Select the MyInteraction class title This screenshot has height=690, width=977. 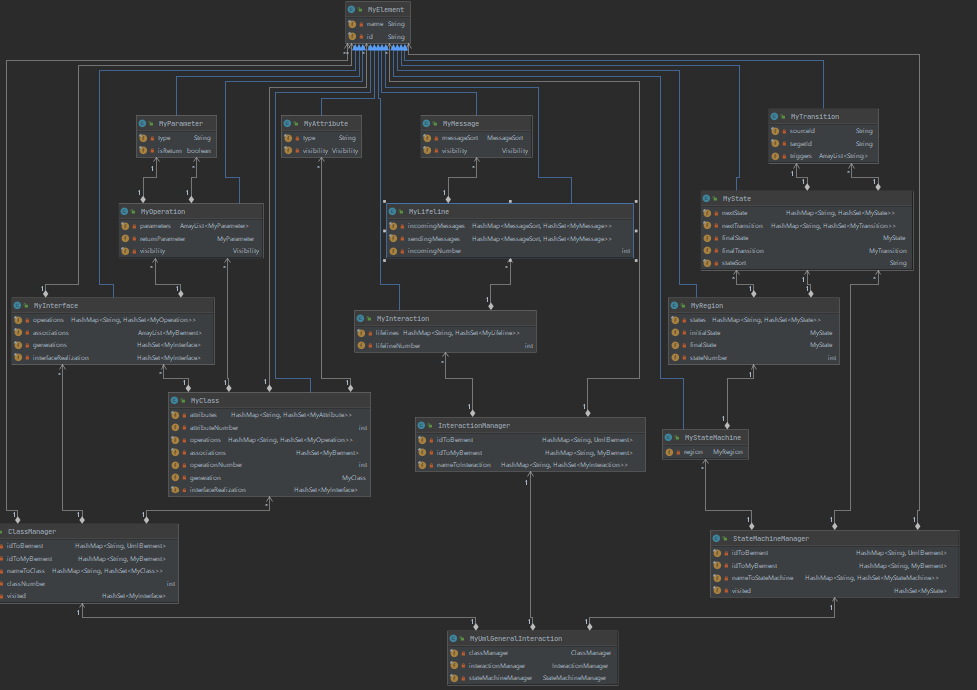coord(403,319)
